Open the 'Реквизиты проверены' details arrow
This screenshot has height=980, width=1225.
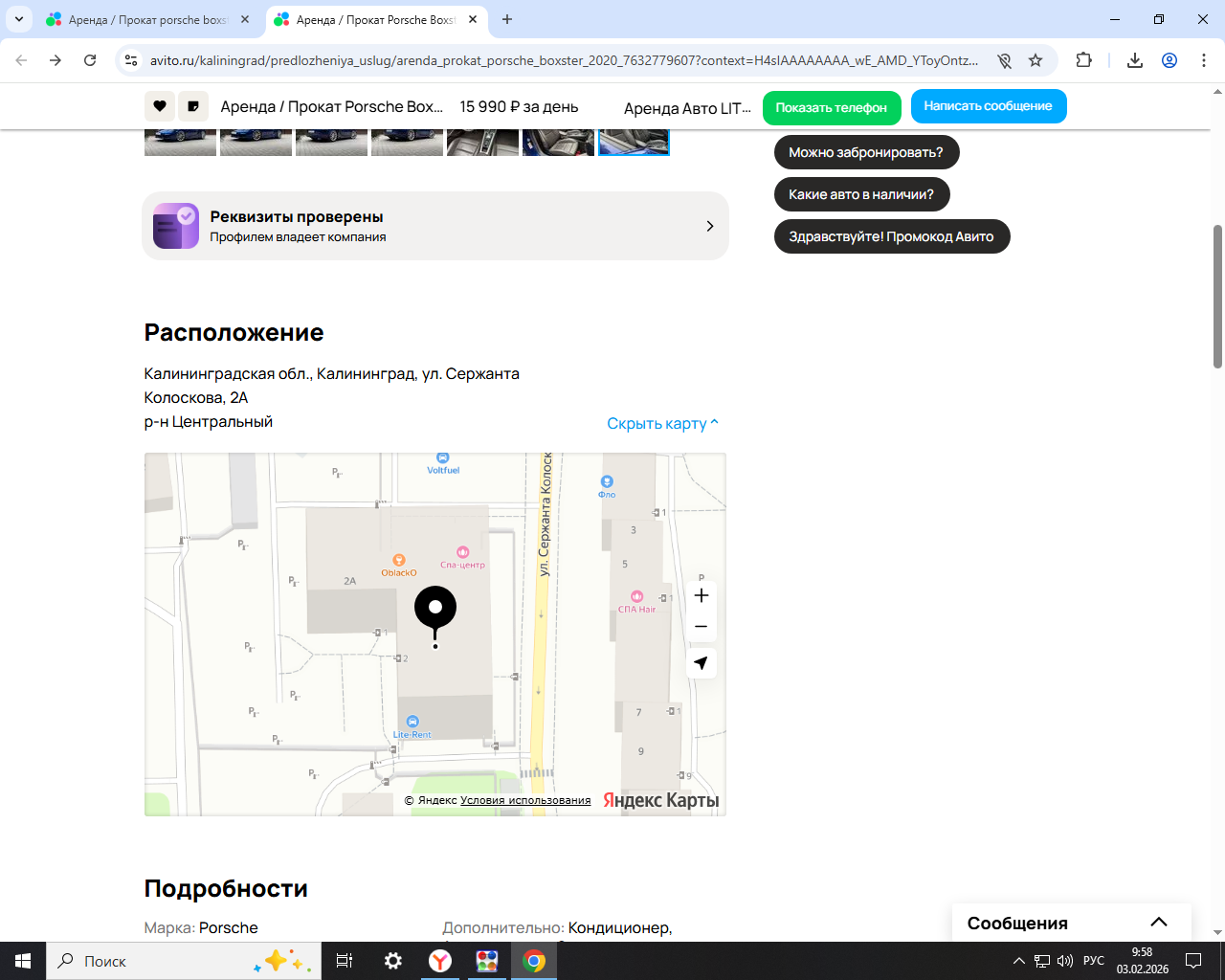pyautogui.click(x=709, y=226)
